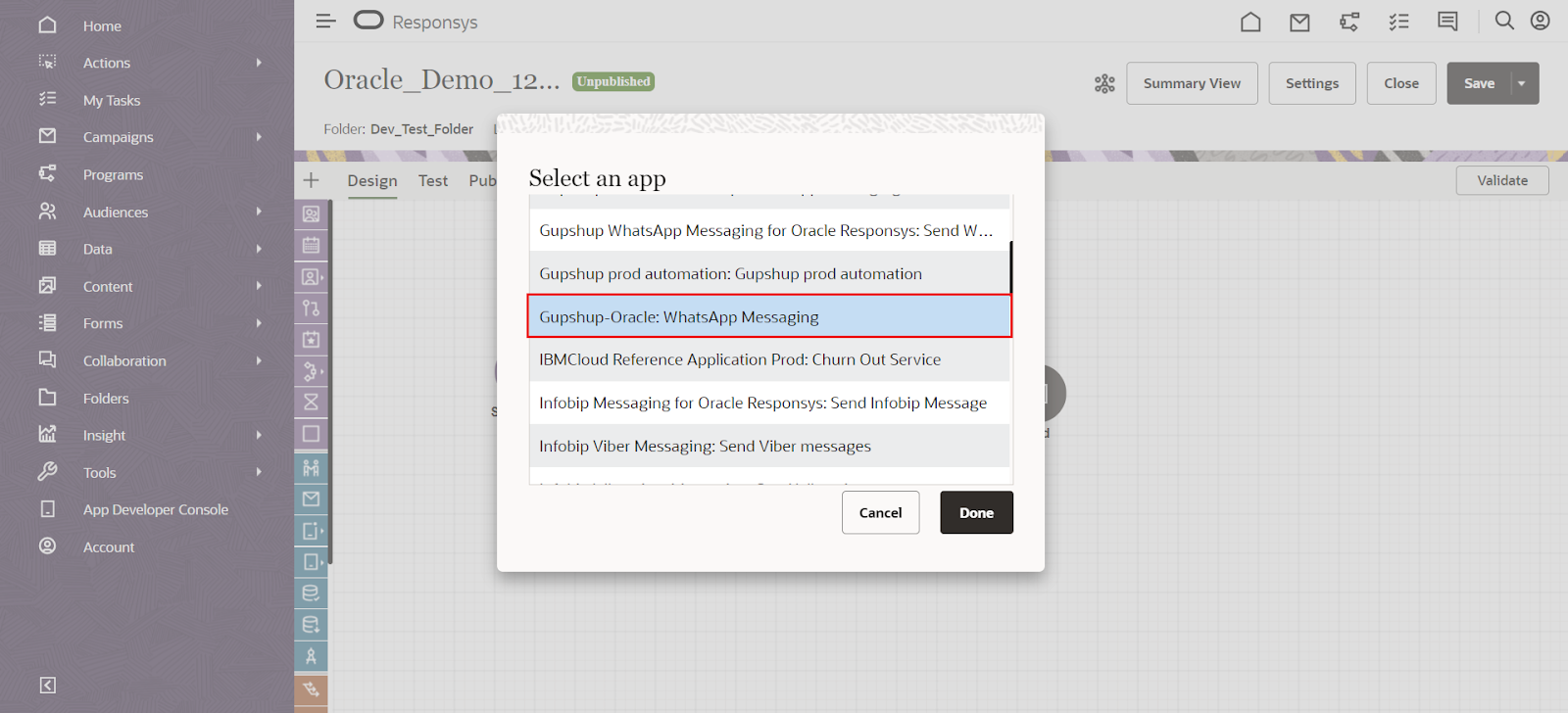The height and width of the screenshot is (713, 1568).
Task: Select the starred calendar event palette icon
Action: pos(311,339)
